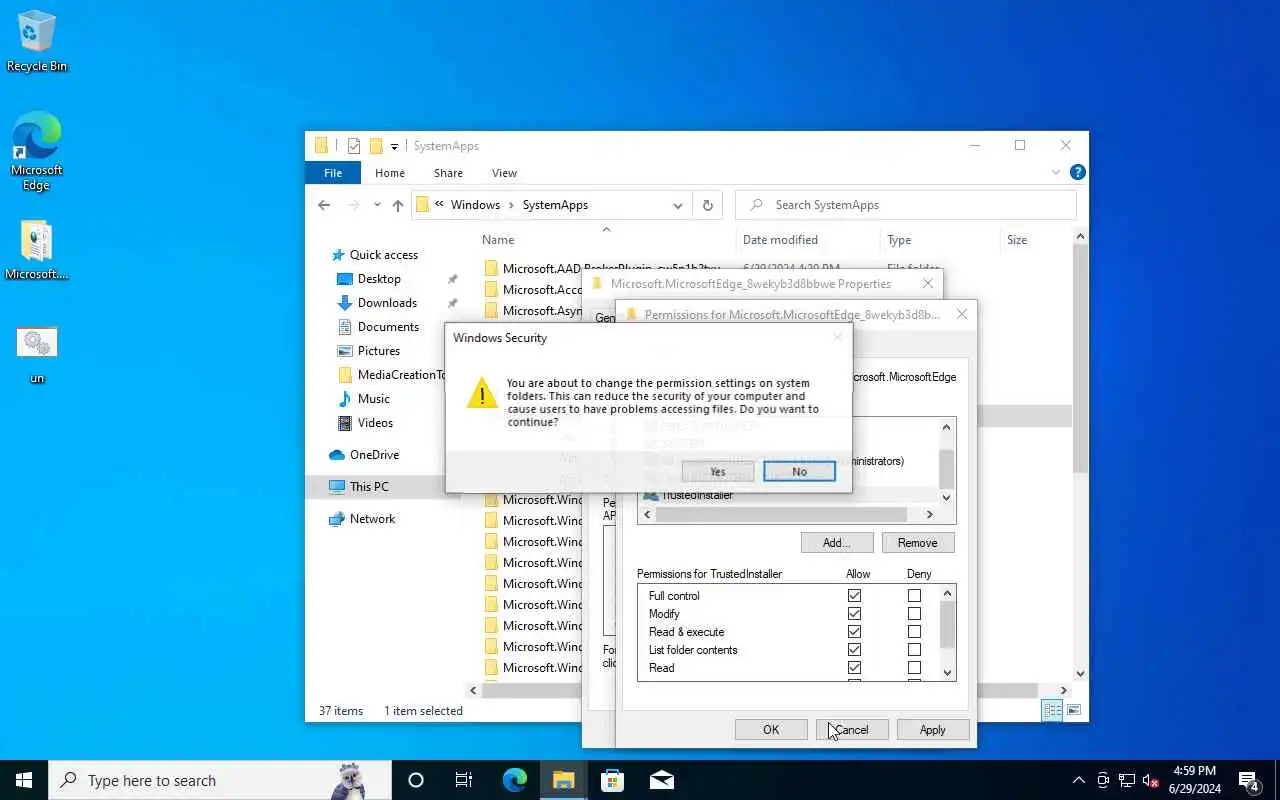Open the File tab in Explorer
Screen dimensions: 1280x800
333,173
